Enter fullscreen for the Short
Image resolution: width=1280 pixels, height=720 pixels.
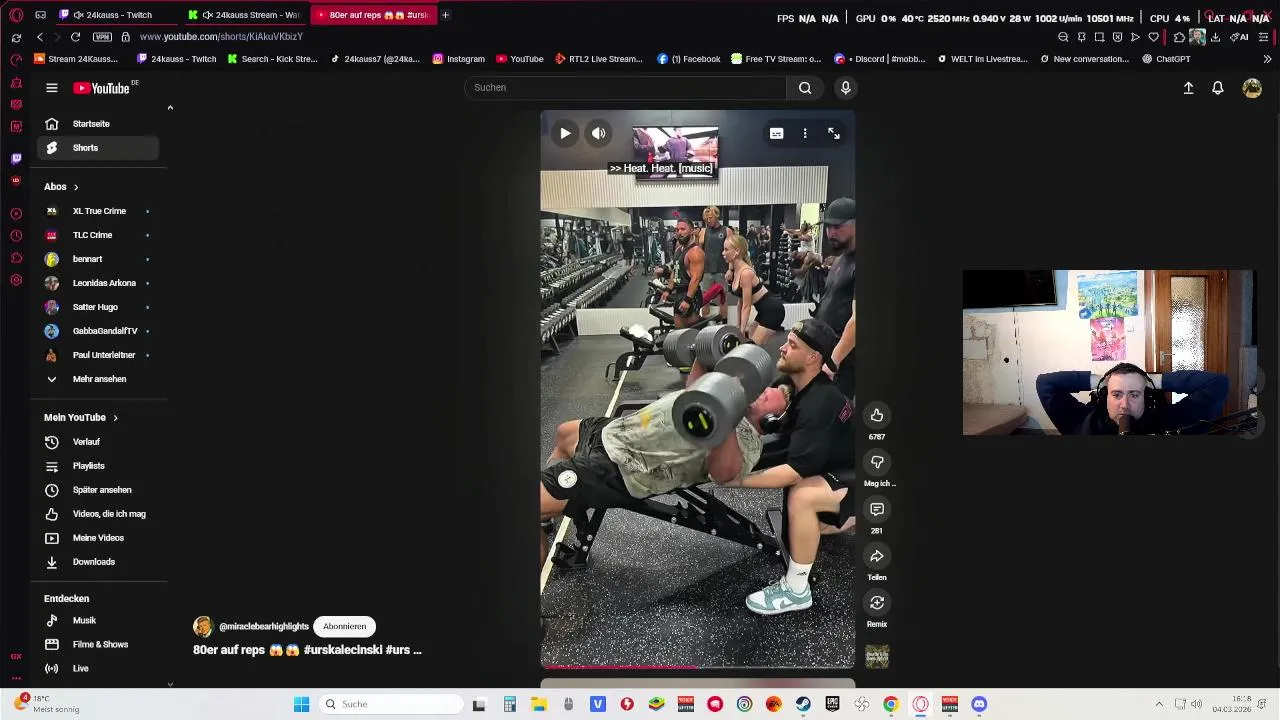tap(834, 133)
